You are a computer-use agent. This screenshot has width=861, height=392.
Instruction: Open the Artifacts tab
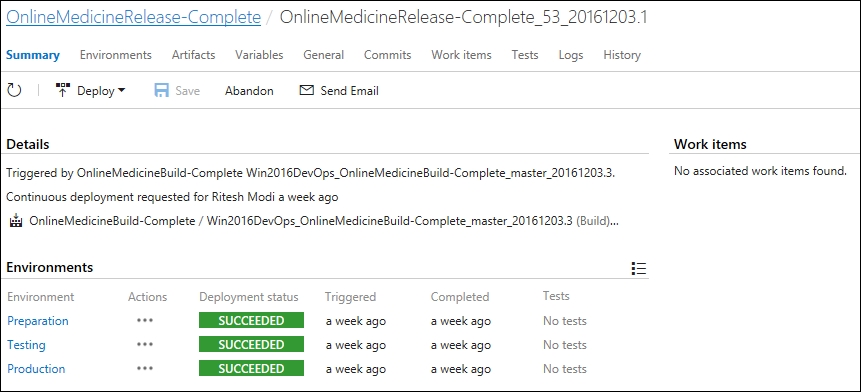point(193,55)
